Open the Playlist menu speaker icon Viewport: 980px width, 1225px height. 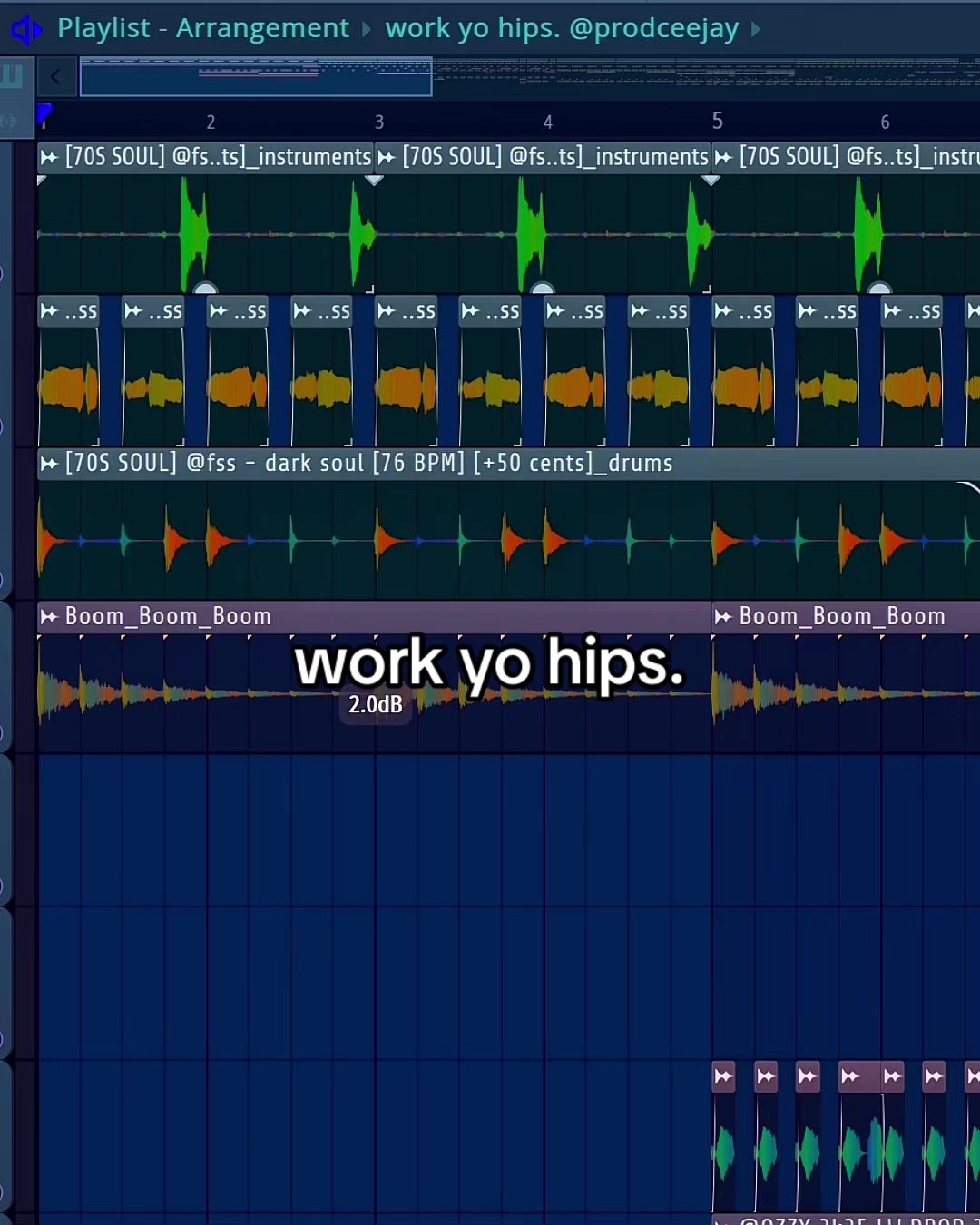(x=25, y=29)
